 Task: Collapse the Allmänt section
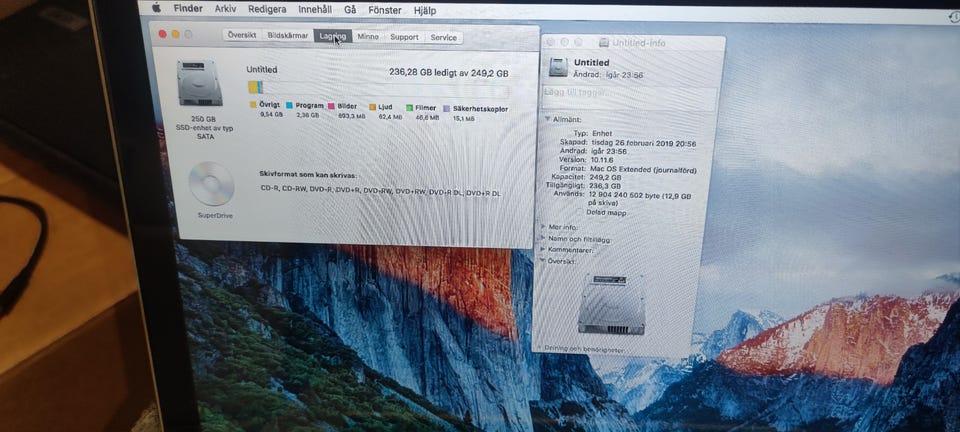tap(547, 120)
